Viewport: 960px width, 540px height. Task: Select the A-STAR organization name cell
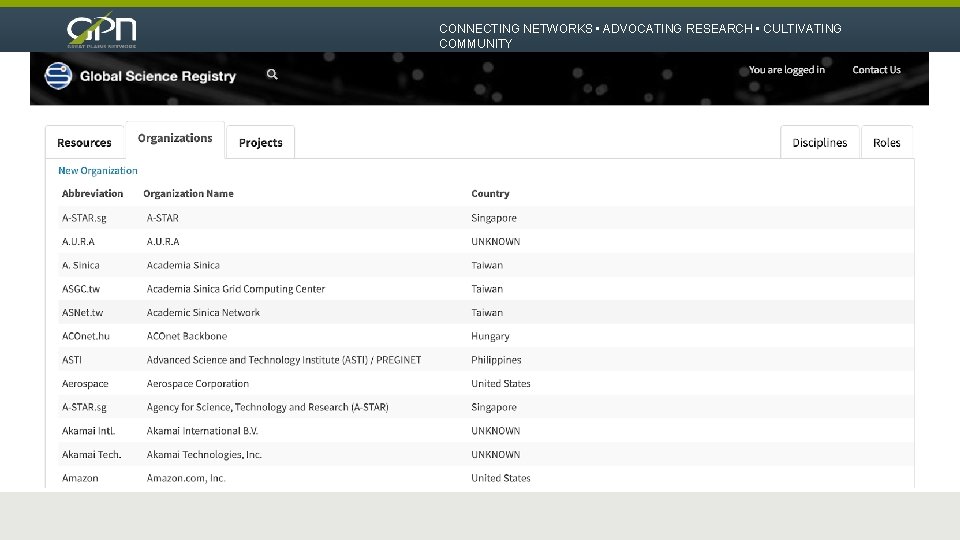[163, 218]
